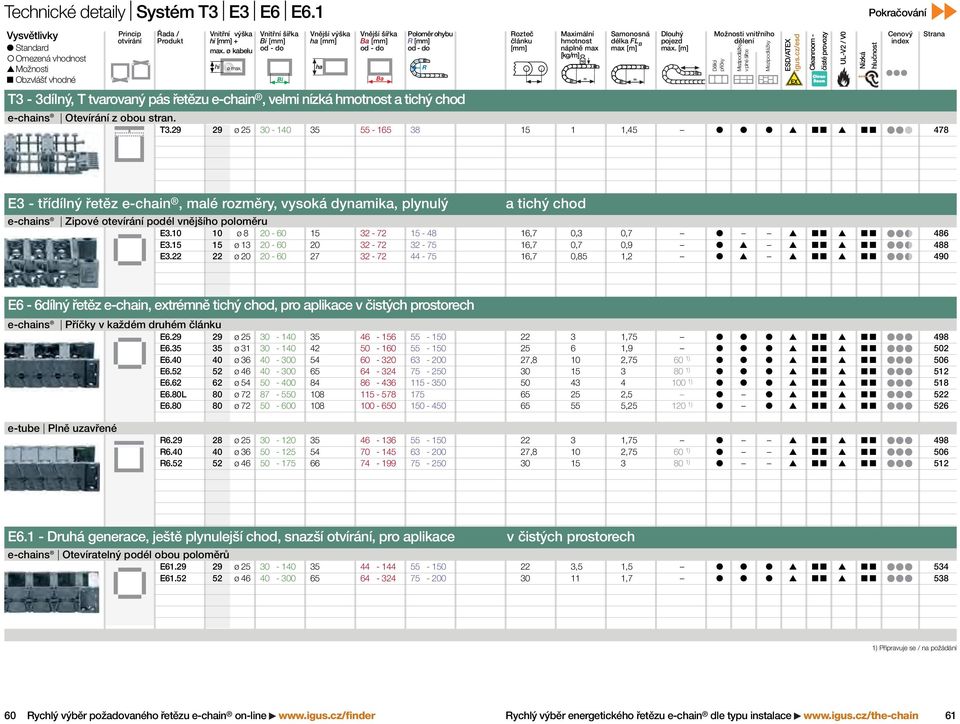Click the E3 třídílný řetěz section header
The width and height of the screenshot is (960, 724).
(x=480, y=204)
